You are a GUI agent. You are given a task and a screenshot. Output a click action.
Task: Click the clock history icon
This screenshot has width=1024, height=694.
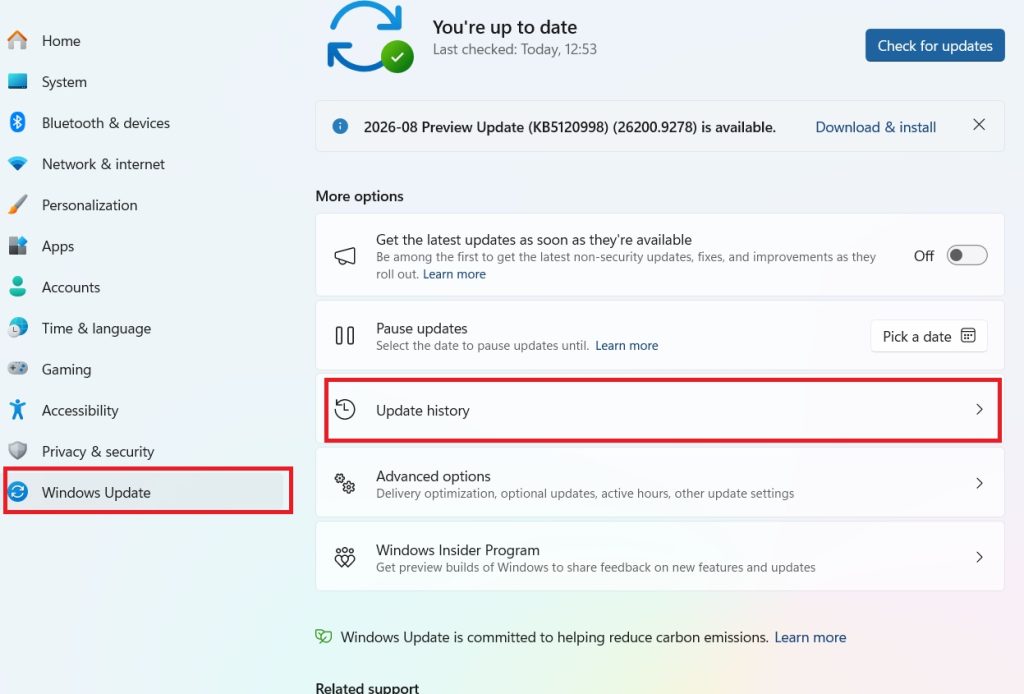click(x=345, y=409)
